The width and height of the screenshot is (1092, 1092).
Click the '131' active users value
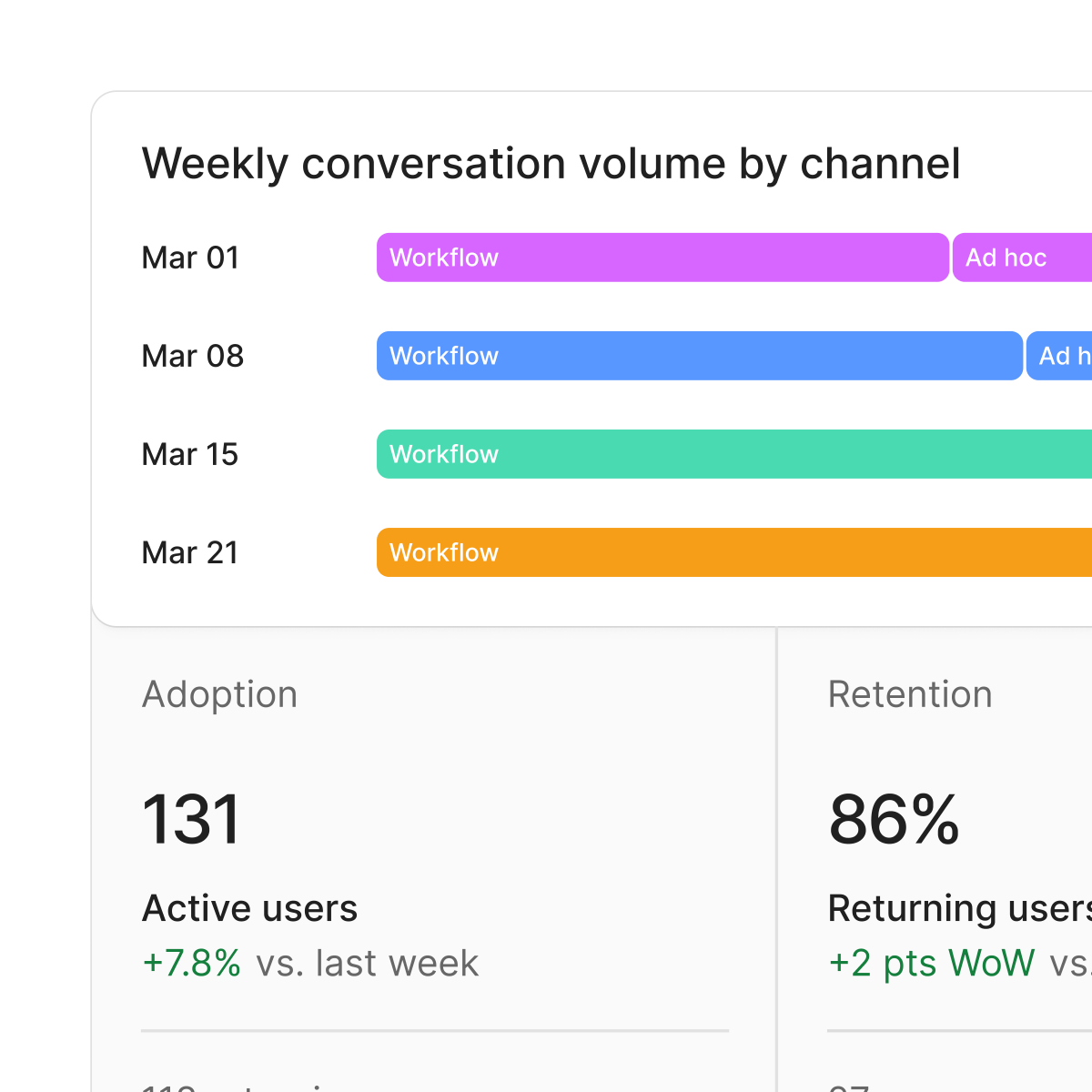point(191,820)
